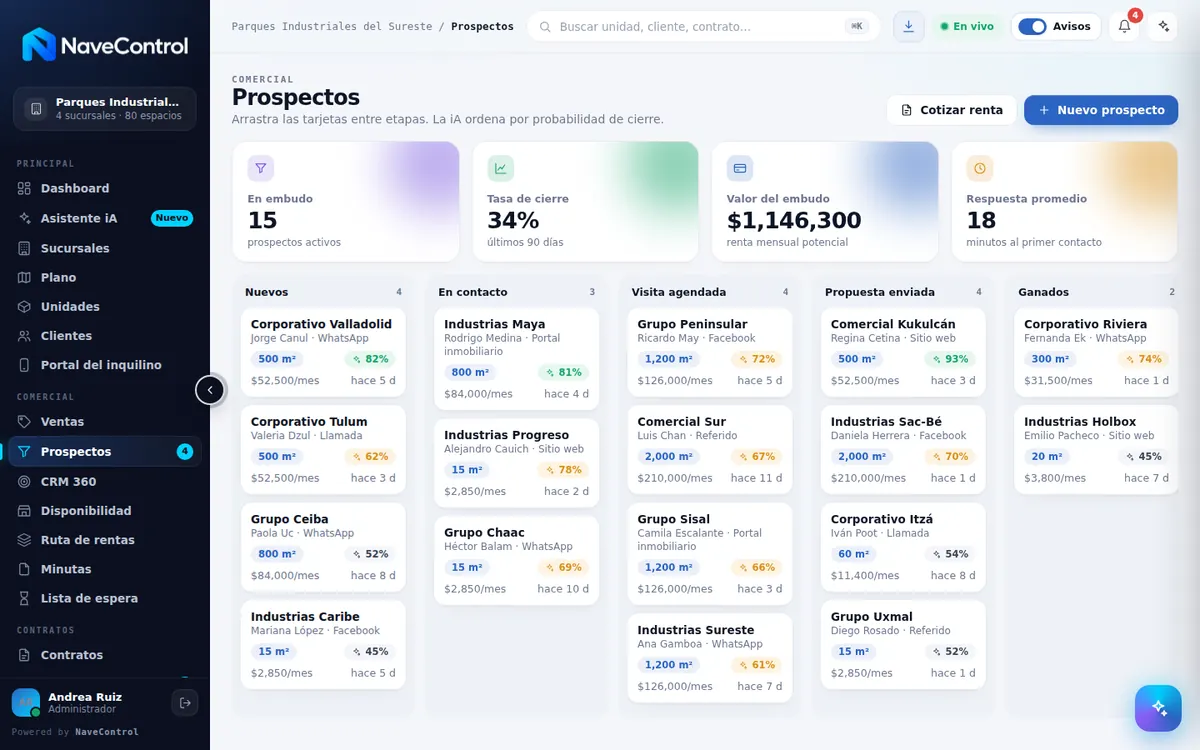
Task: Open the Corporativo Riviera card
Action: point(1096,353)
